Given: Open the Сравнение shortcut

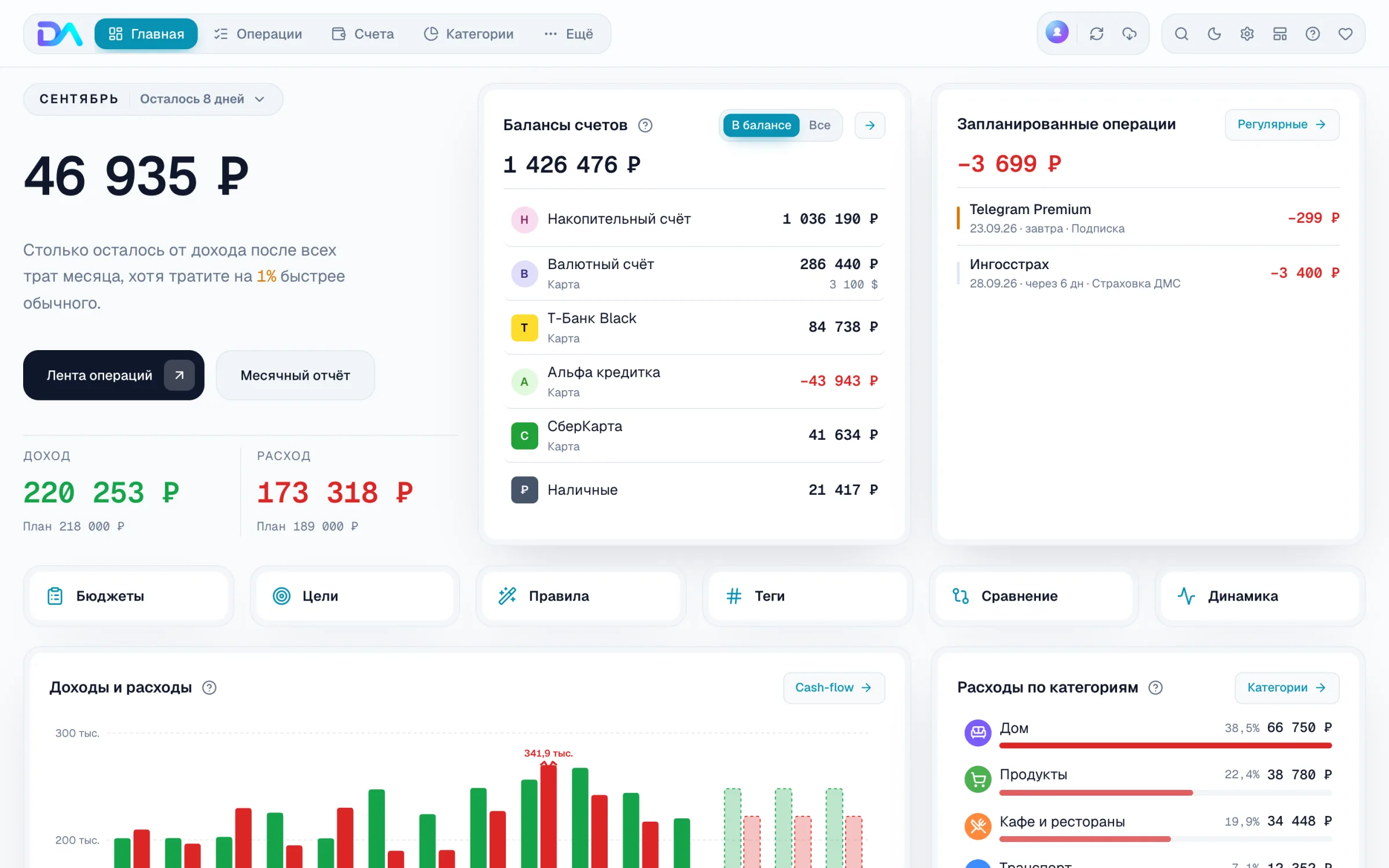Looking at the screenshot, I should click(1034, 596).
